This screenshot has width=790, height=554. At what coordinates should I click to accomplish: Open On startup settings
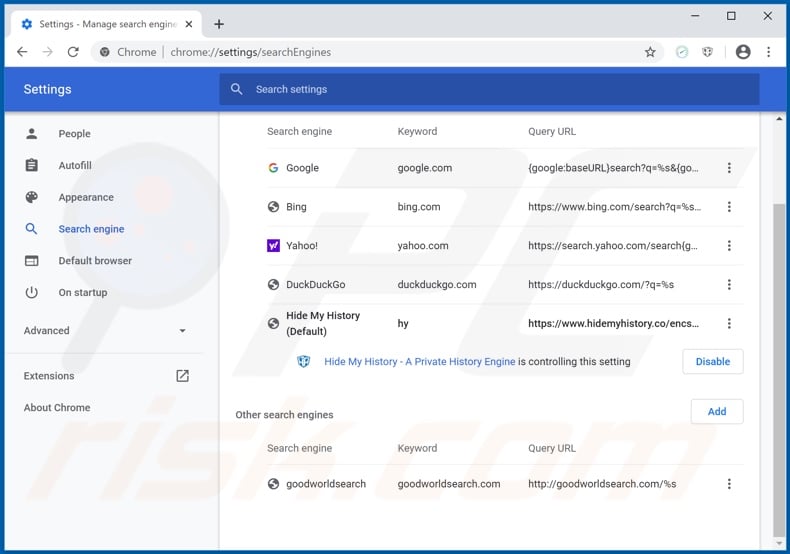pyautogui.click(x=83, y=292)
